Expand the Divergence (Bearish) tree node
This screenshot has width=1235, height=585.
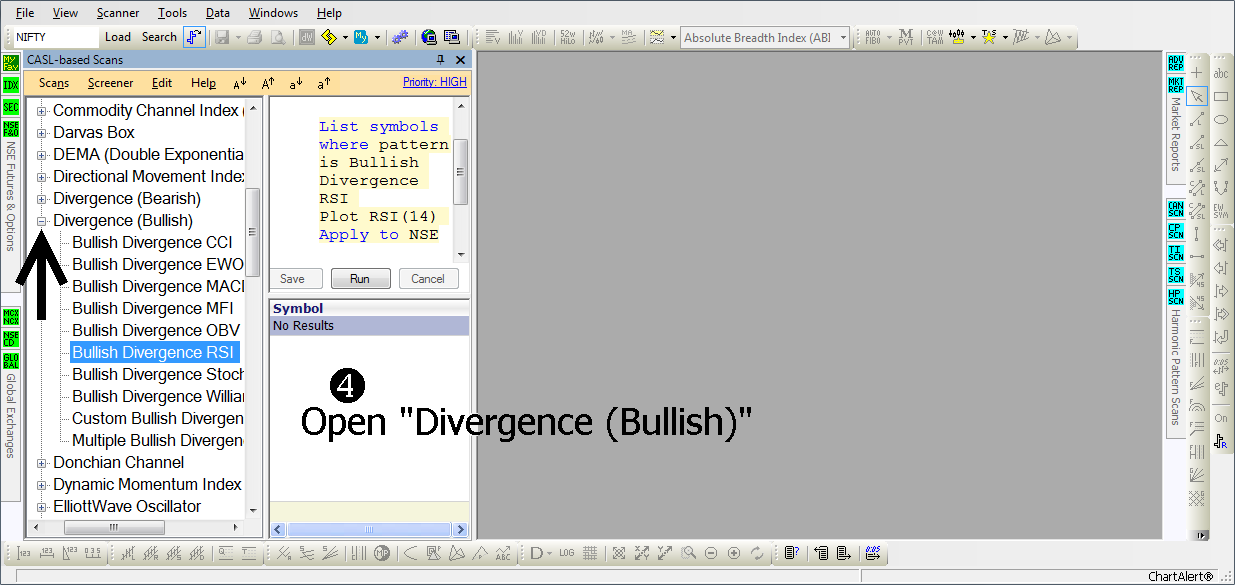click(42, 199)
